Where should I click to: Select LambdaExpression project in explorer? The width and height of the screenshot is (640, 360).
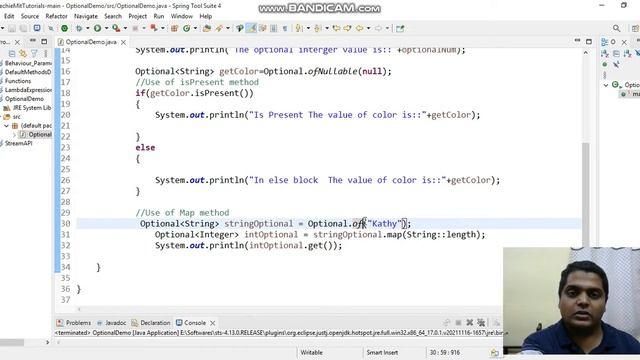28,90
